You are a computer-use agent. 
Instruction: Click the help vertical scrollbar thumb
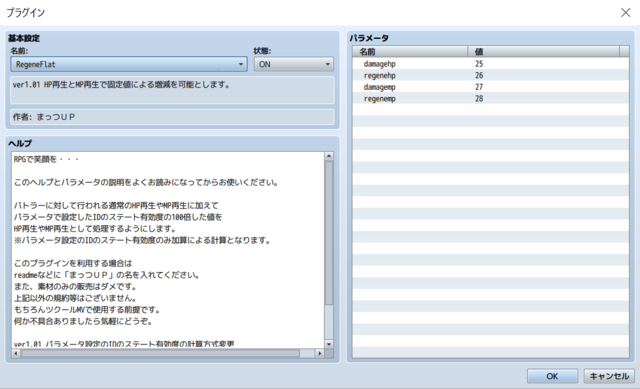pos(329,233)
